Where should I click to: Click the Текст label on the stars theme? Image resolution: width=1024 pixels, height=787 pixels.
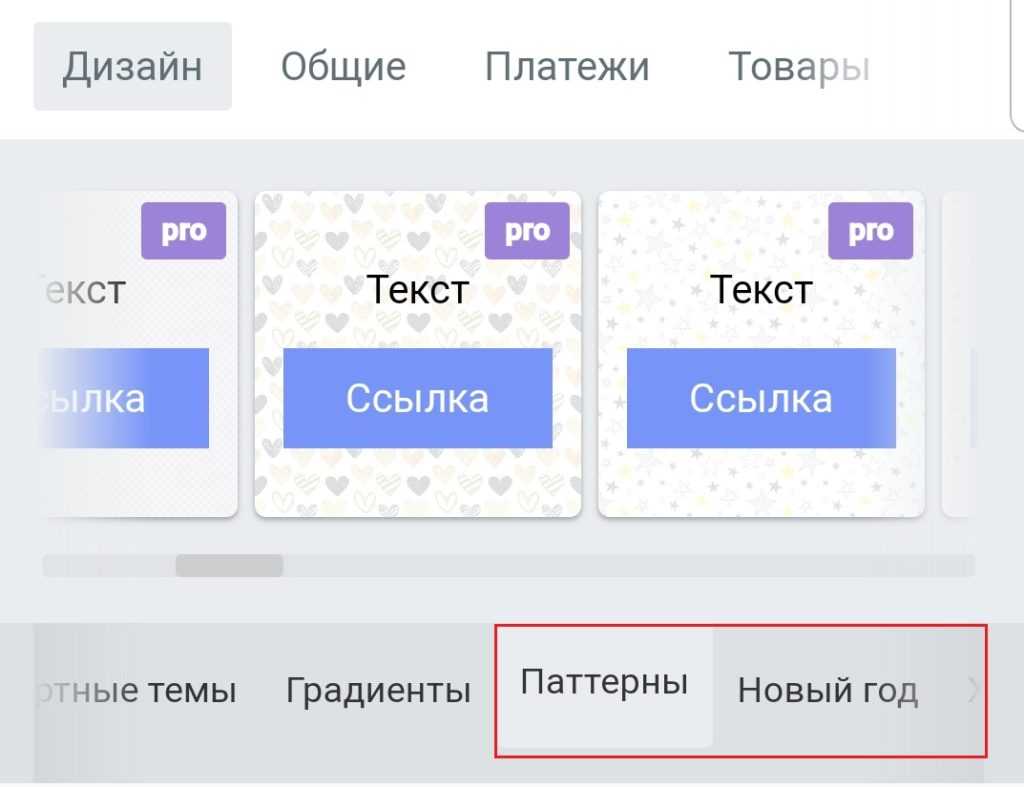tap(761, 290)
